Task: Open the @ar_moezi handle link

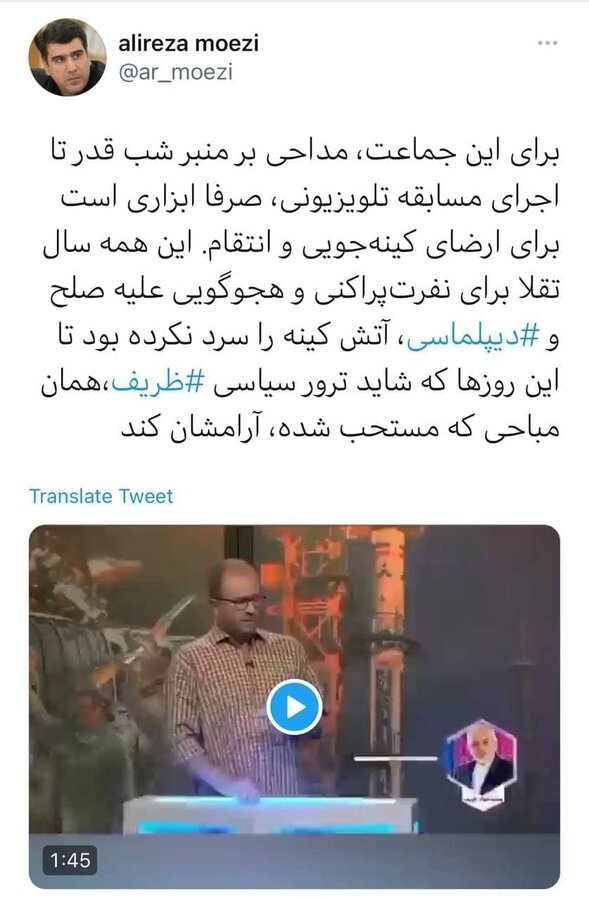Action: 176,73
